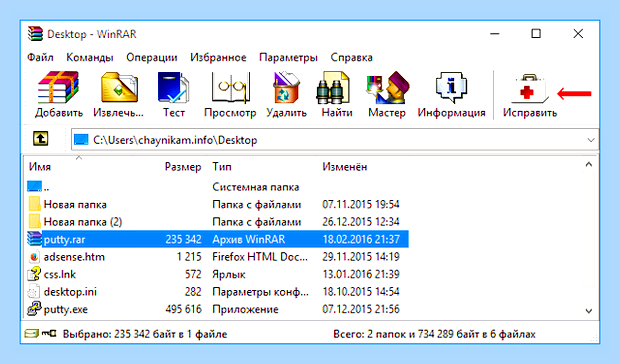
Task: Click the type text Системная папка
Action: pos(255,187)
